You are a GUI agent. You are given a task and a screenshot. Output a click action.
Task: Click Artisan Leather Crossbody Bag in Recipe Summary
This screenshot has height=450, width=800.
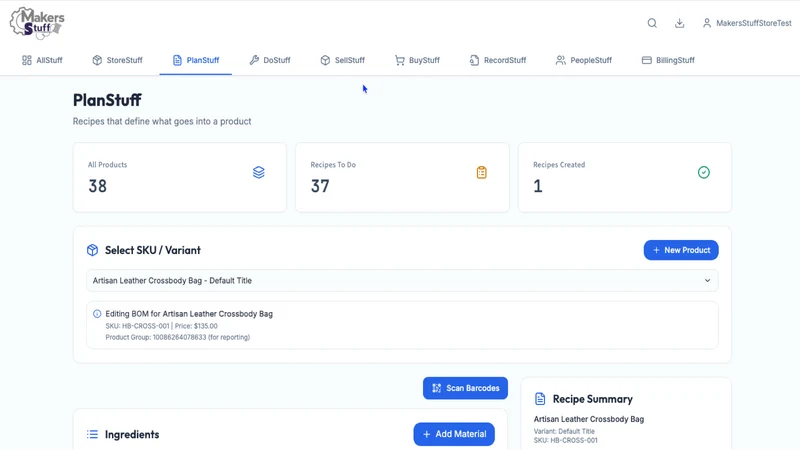pyautogui.click(x=589, y=419)
